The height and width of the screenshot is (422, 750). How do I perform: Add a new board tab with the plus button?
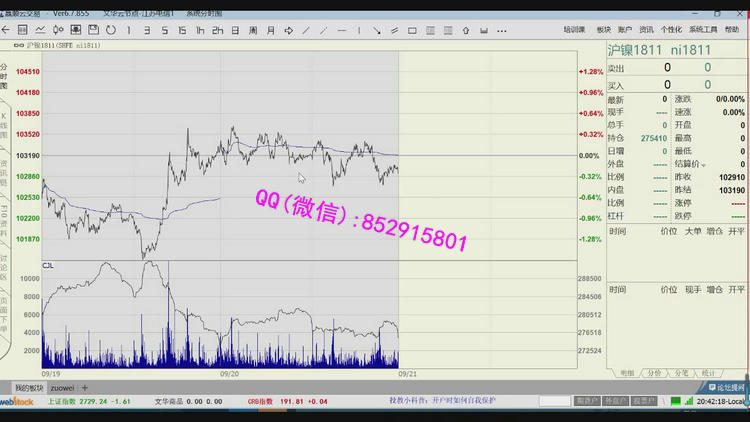85,387
